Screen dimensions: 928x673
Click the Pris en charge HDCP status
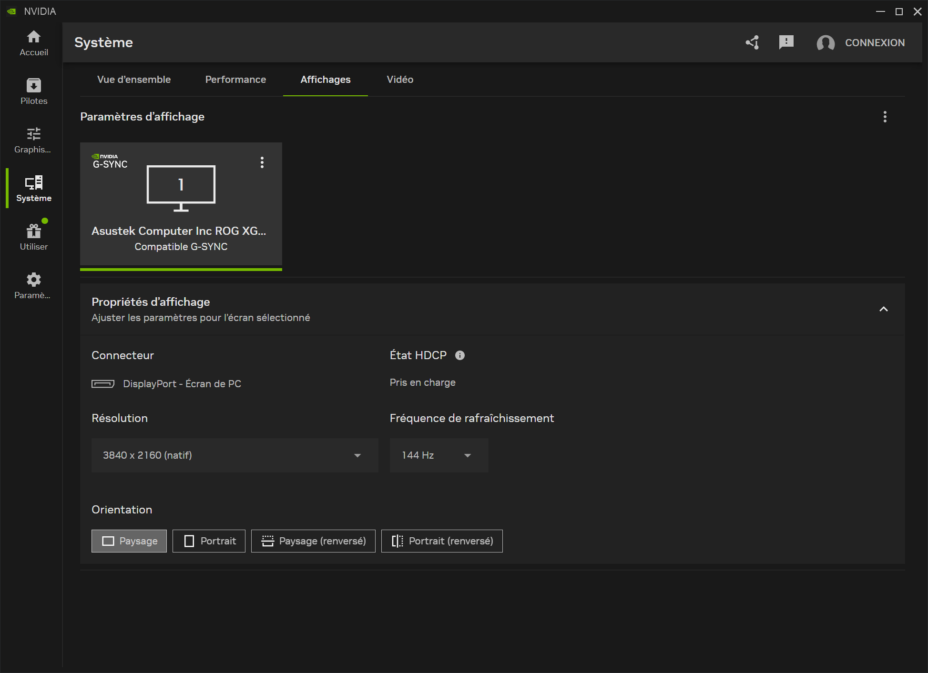(423, 382)
